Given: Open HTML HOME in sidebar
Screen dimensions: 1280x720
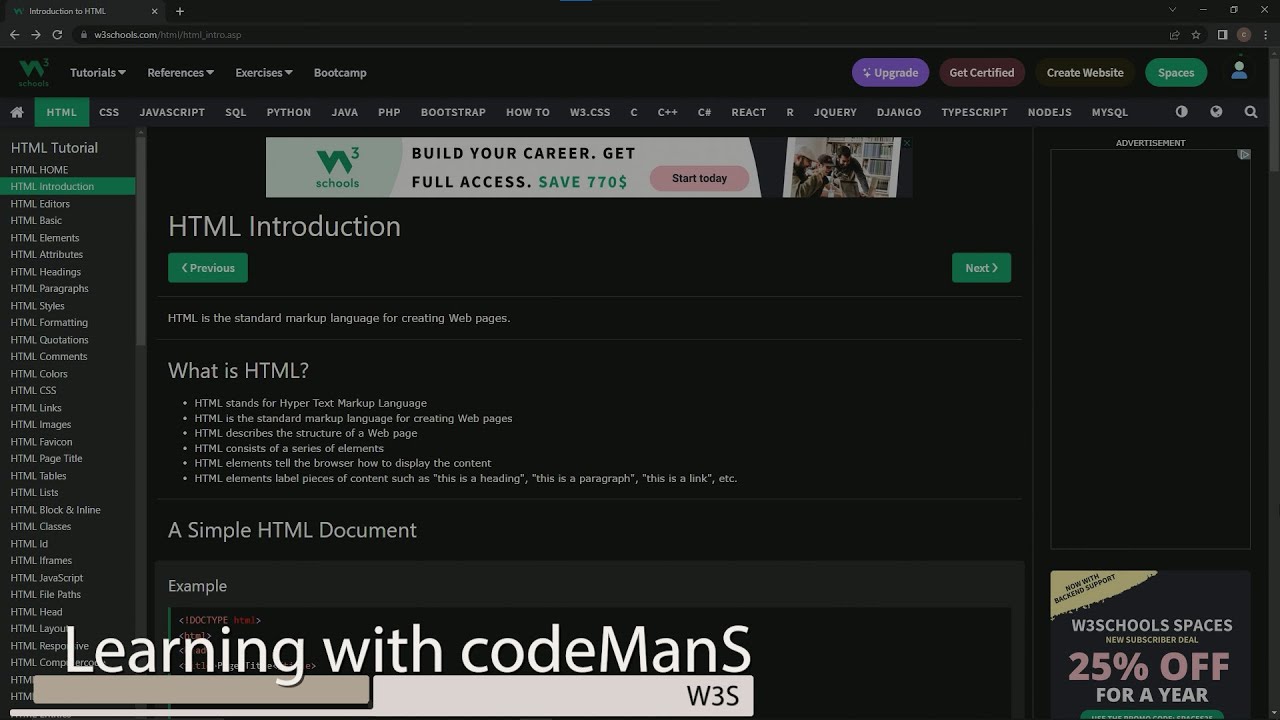Looking at the screenshot, I should tap(40, 170).
